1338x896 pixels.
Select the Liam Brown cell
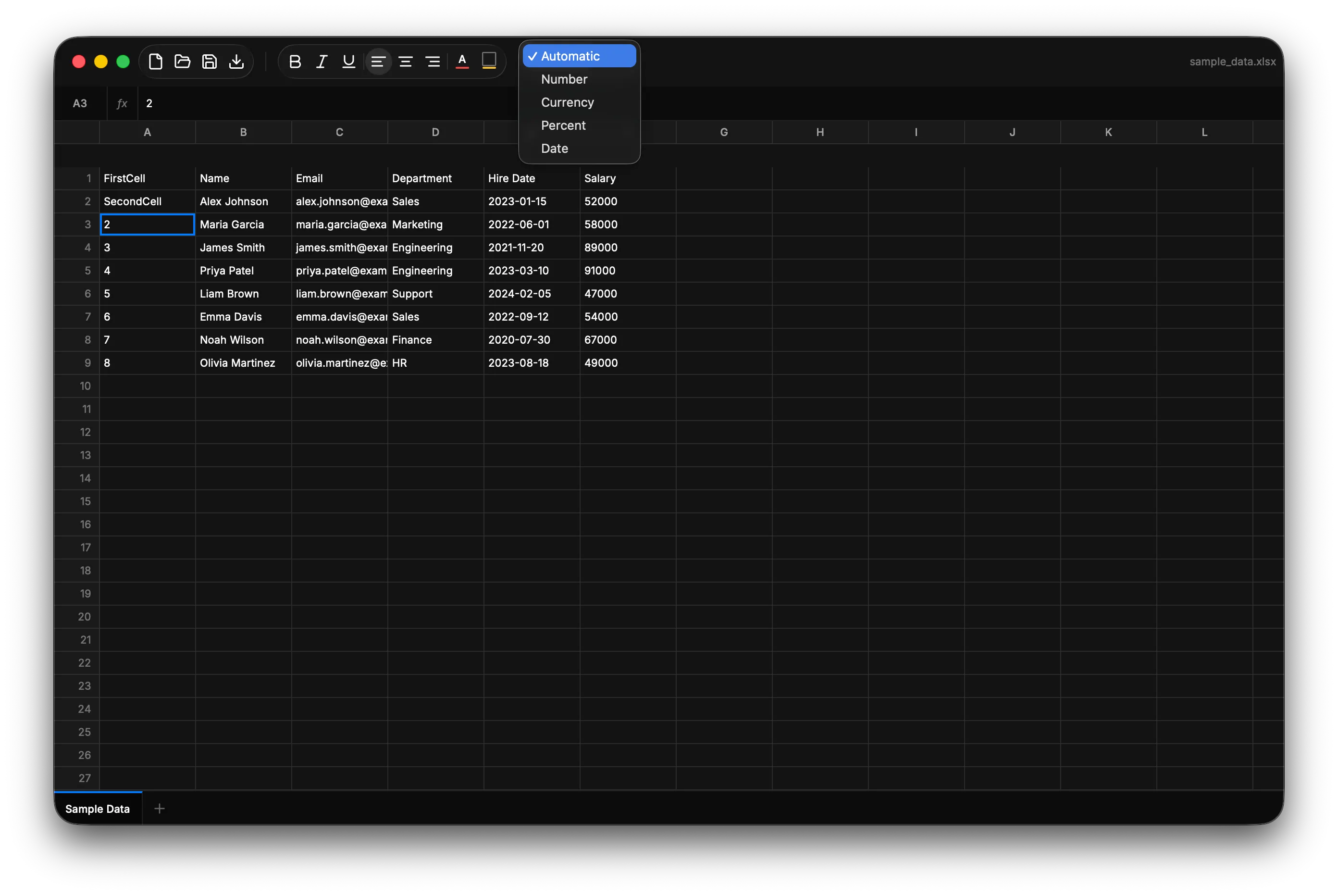pos(243,294)
